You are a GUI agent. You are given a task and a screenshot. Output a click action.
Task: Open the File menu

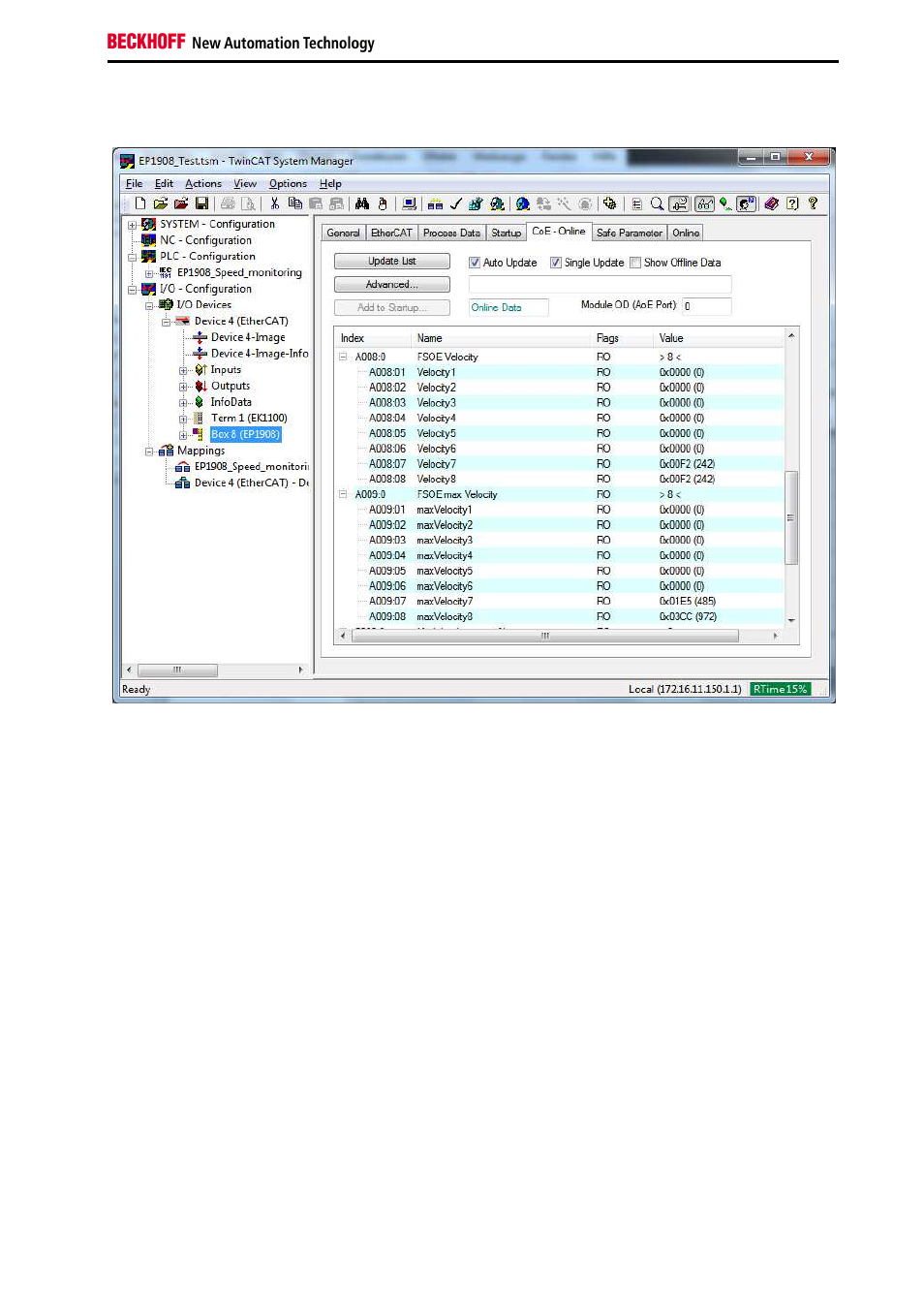[x=134, y=184]
